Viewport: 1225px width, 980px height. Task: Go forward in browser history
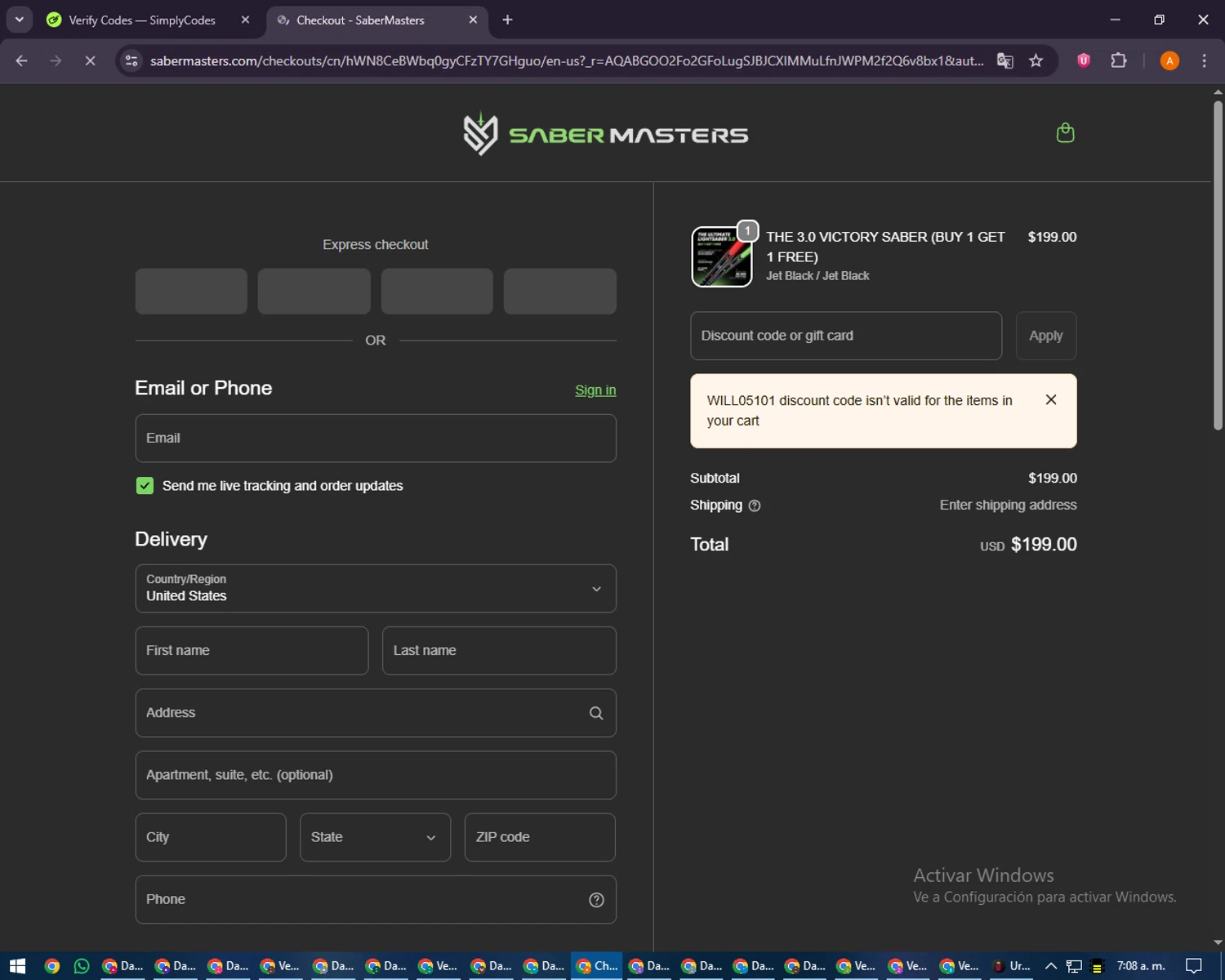[x=56, y=60]
